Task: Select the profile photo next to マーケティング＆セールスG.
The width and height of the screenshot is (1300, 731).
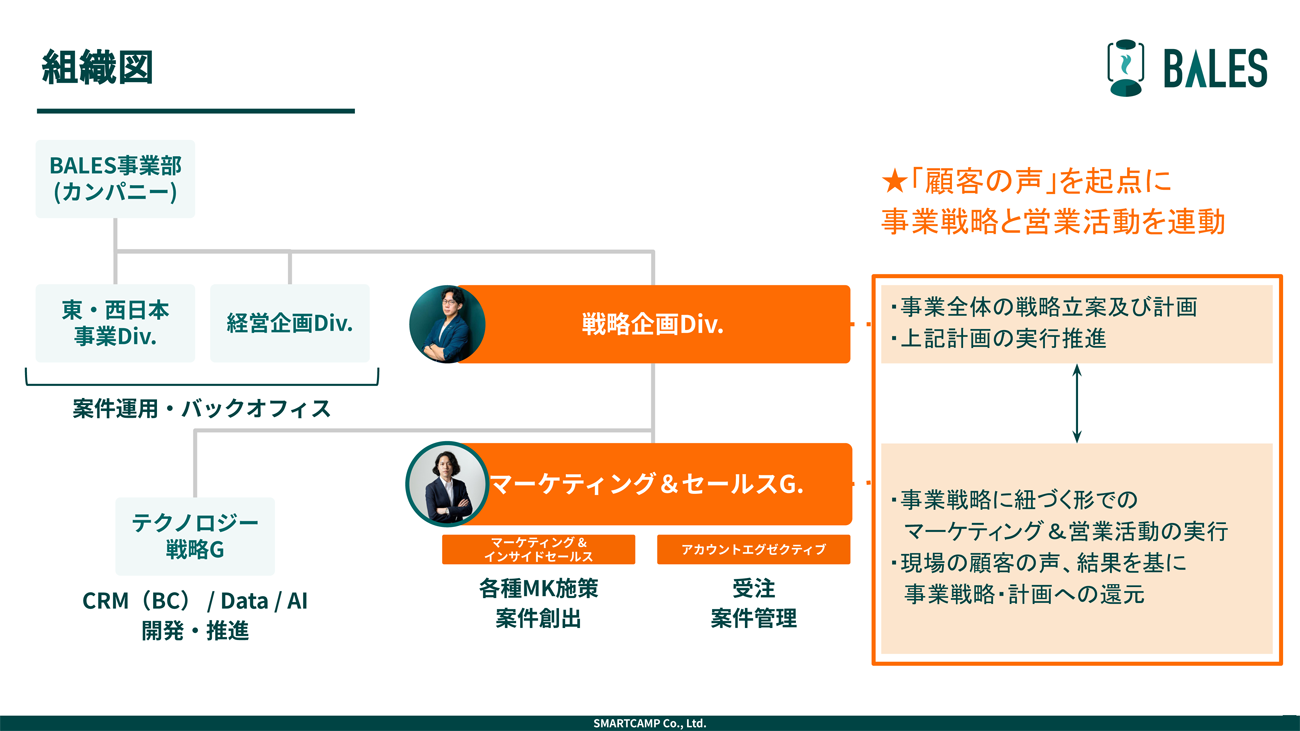Action: (446, 483)
